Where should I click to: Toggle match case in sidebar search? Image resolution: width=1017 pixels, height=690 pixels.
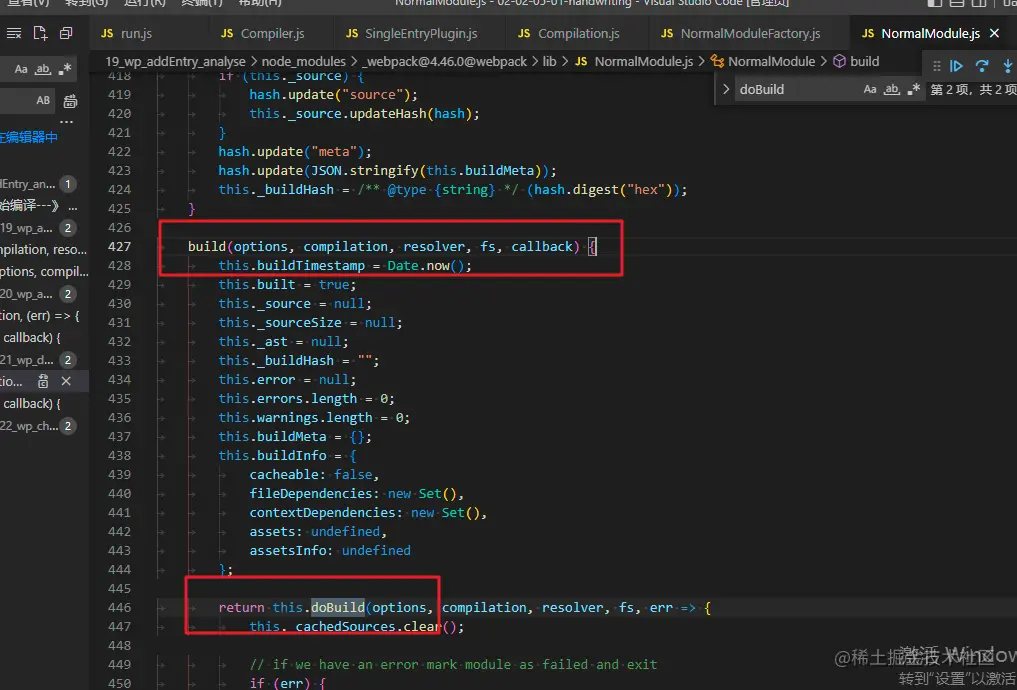21,69
